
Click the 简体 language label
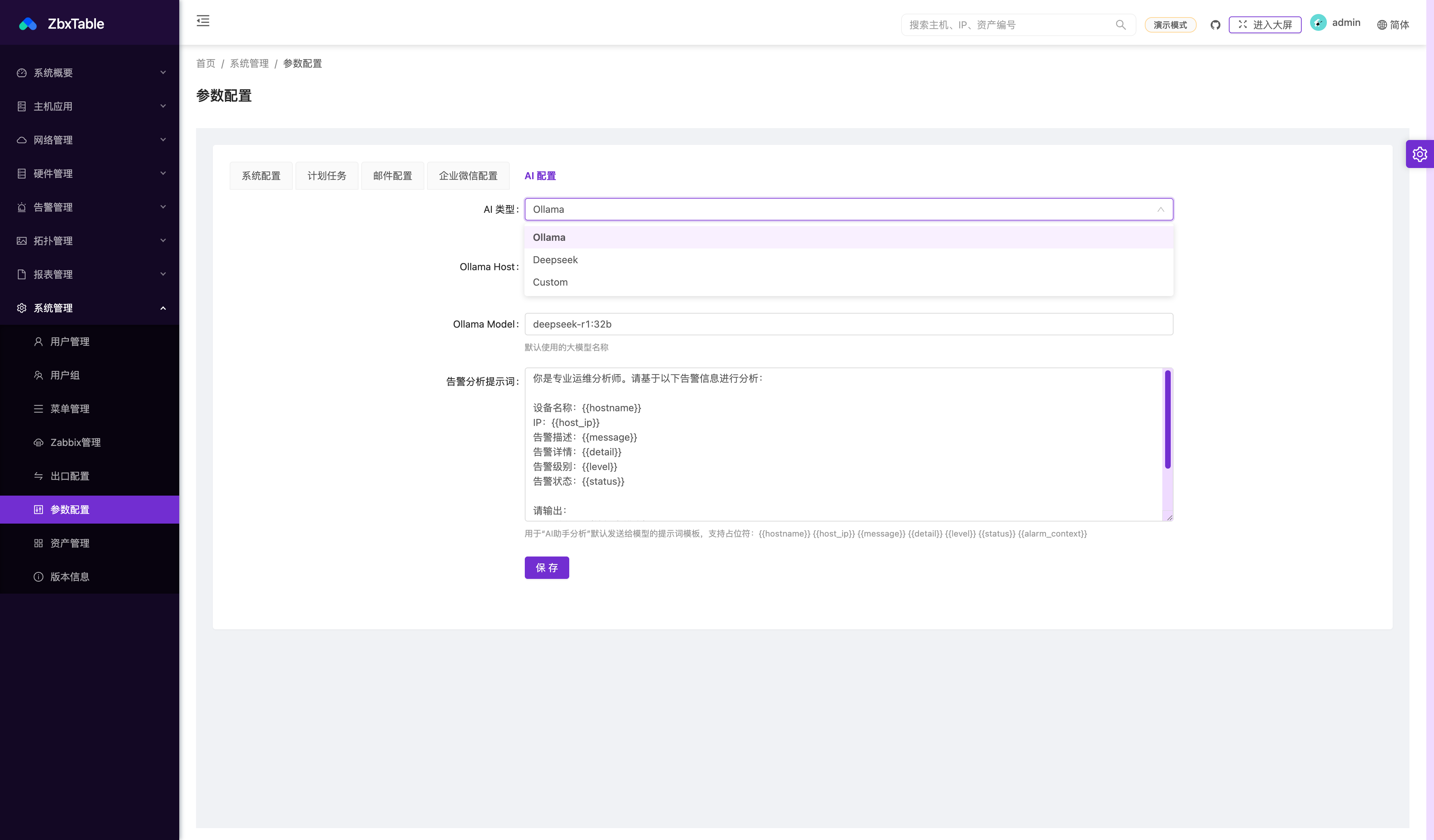[x=1399, y=25]
